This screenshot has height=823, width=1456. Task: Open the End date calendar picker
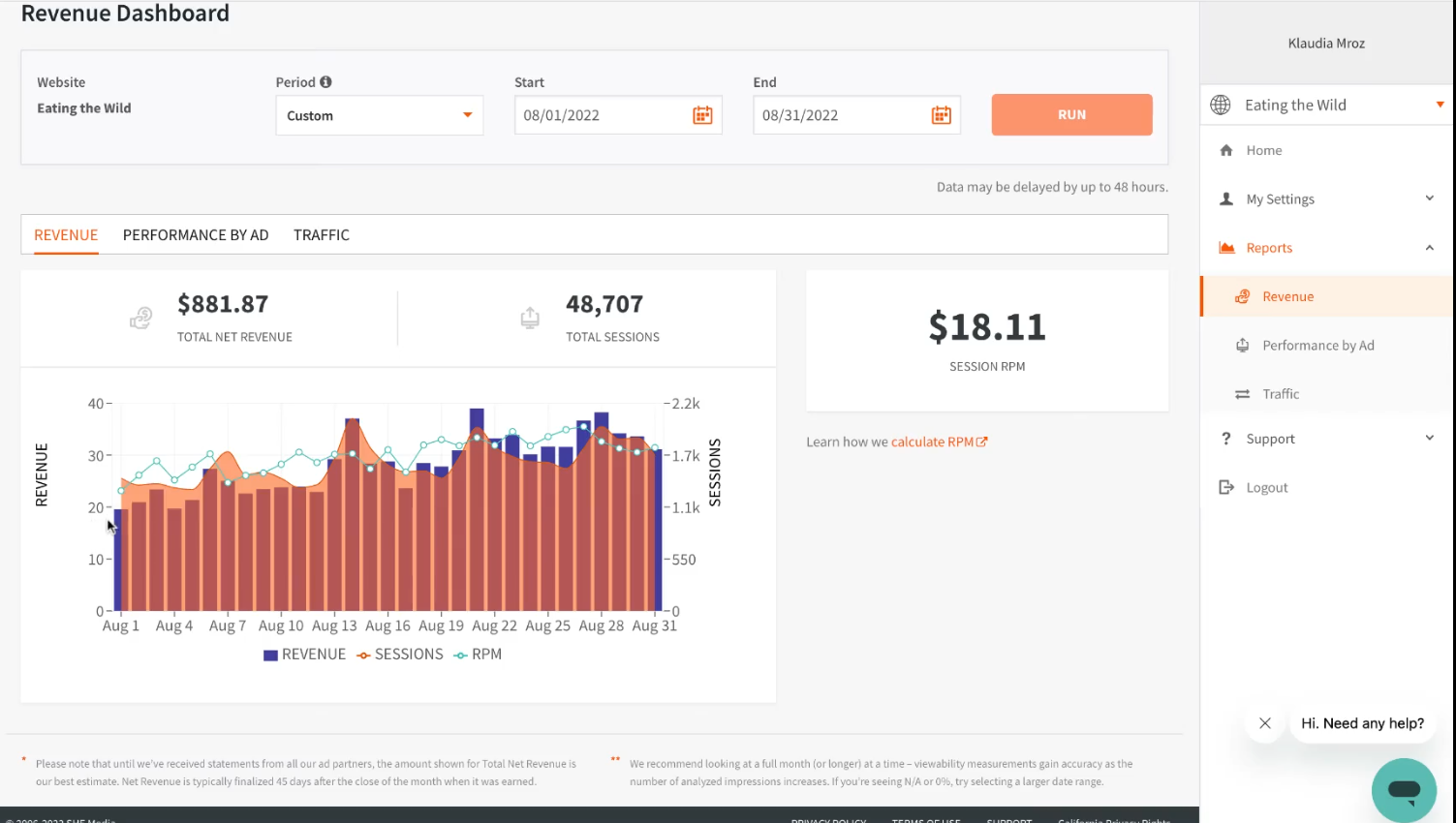pyautogui.click(x=941, y=115)
